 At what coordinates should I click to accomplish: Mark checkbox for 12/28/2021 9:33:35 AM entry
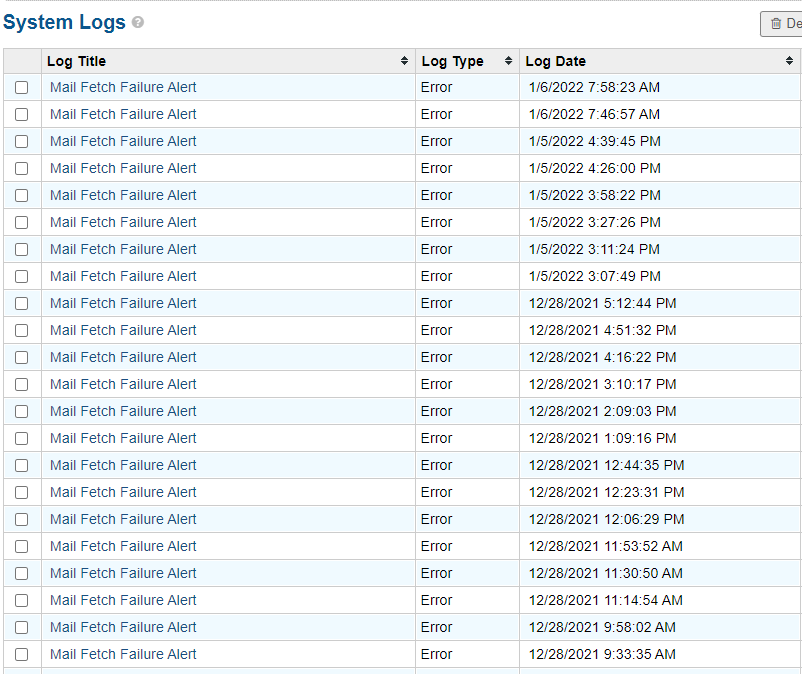coord(21,655)
